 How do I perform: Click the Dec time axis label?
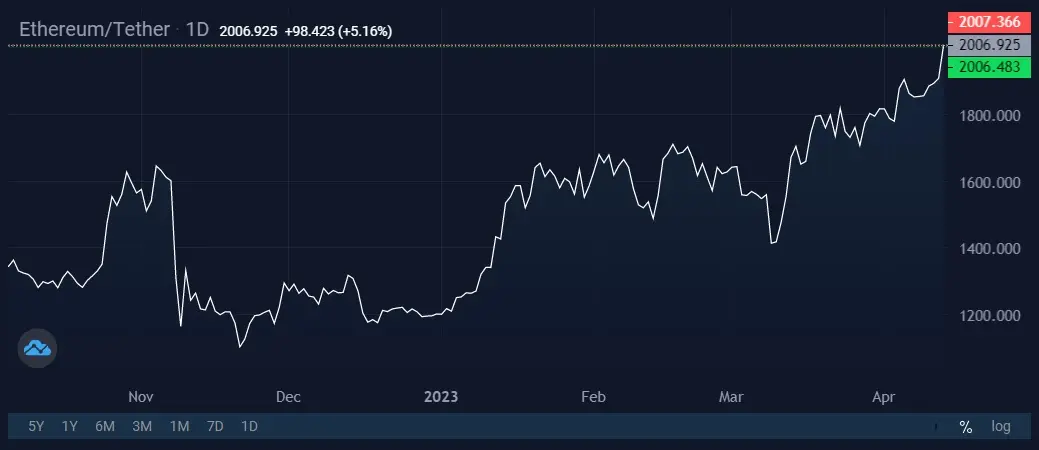(288, 397)
